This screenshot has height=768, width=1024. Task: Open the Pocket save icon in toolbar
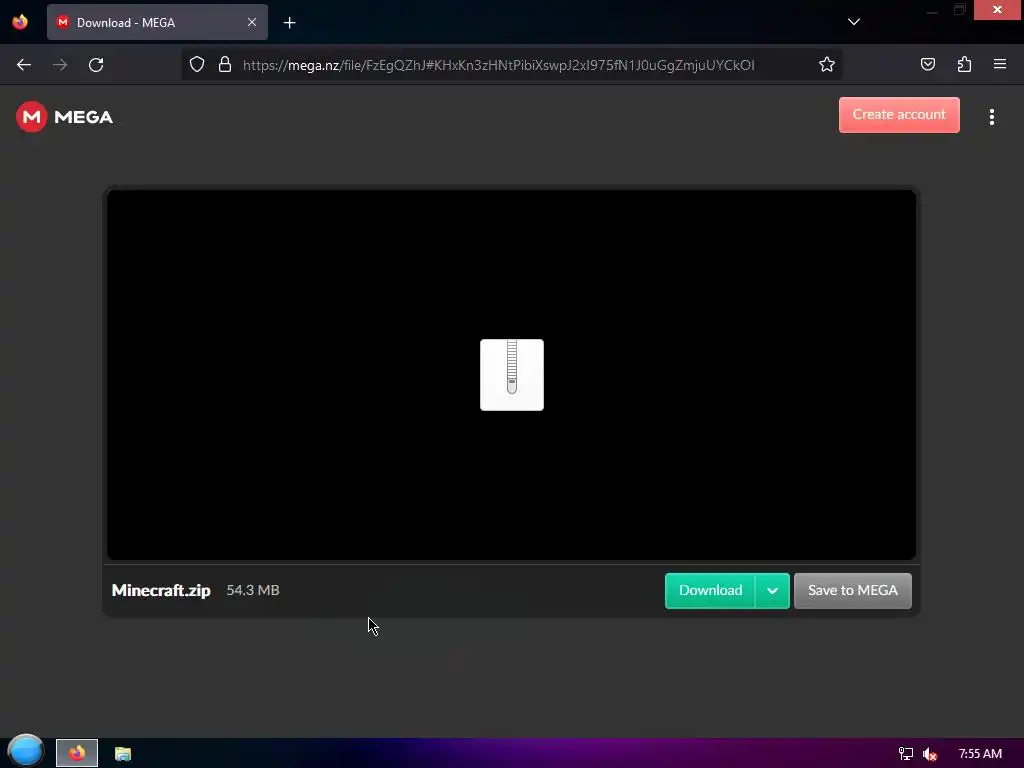(x=927, y=64)
